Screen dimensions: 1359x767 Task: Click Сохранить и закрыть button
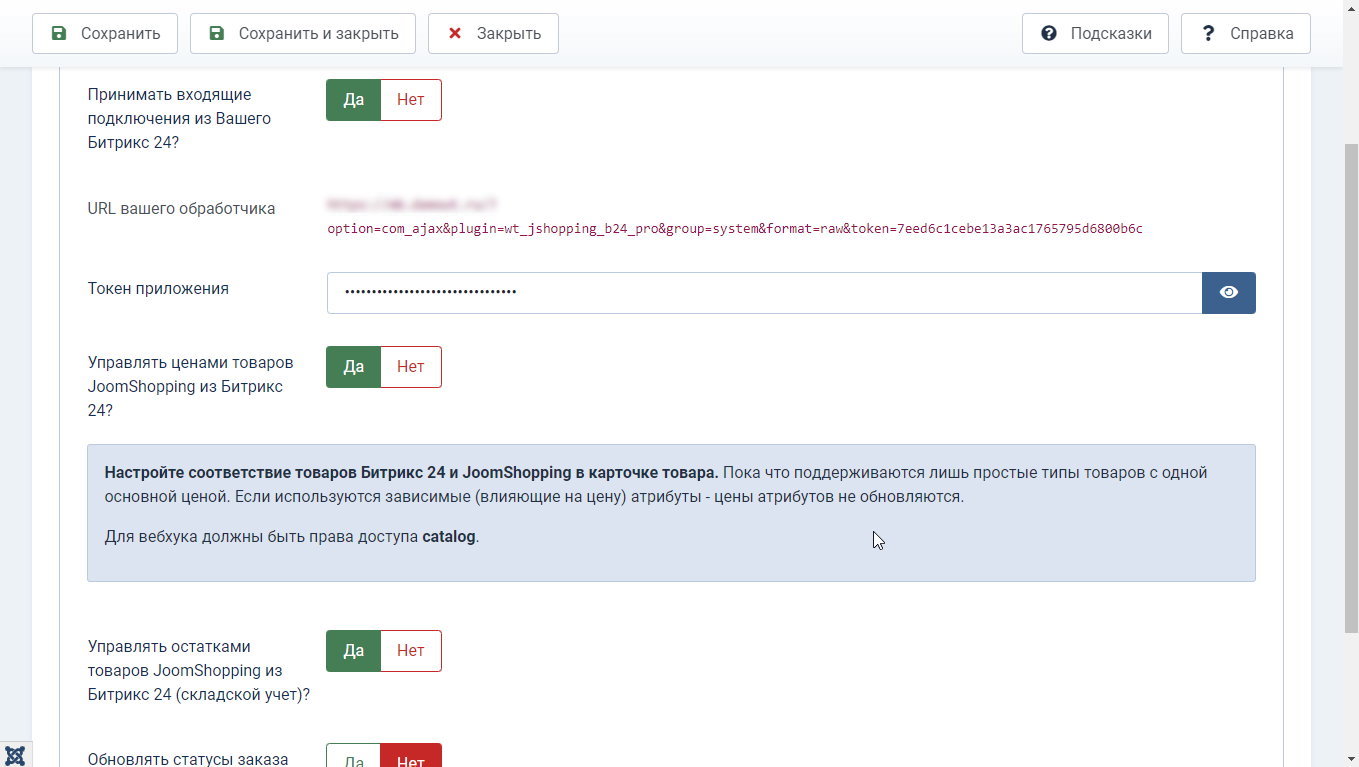[302, 33]
